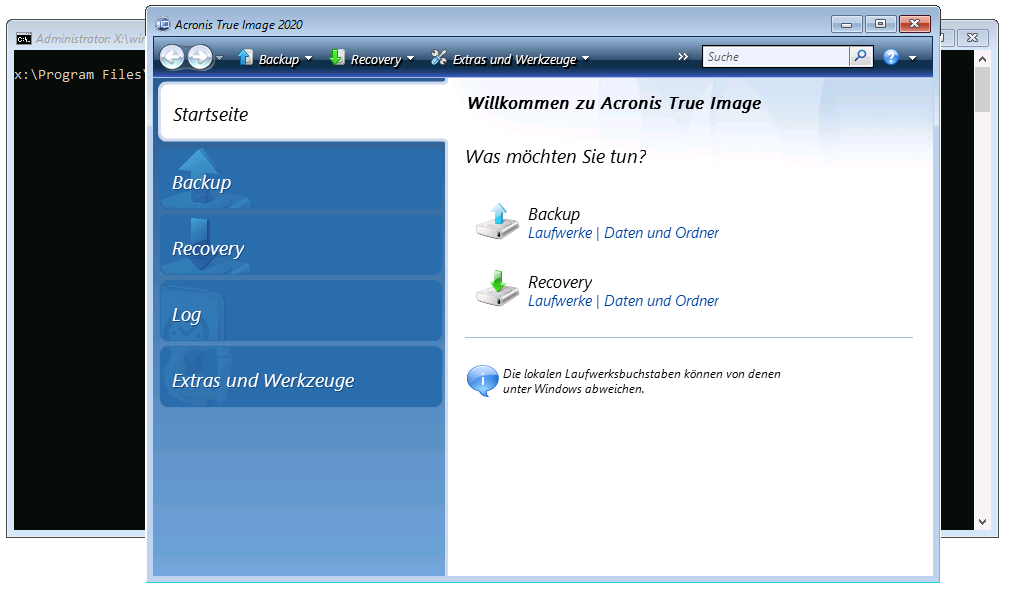Image resolution: width=1011 pixels, height=591 pixels.
Task: Expand the Backup toolbar dropdown arrow
Action: 308,58
